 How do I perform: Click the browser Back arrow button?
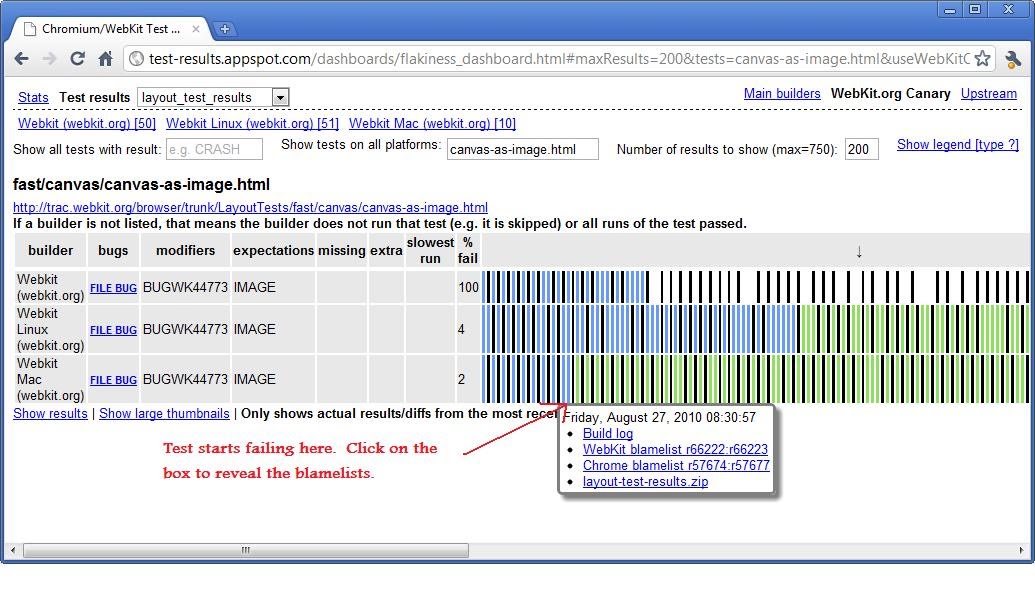[22, 59]
